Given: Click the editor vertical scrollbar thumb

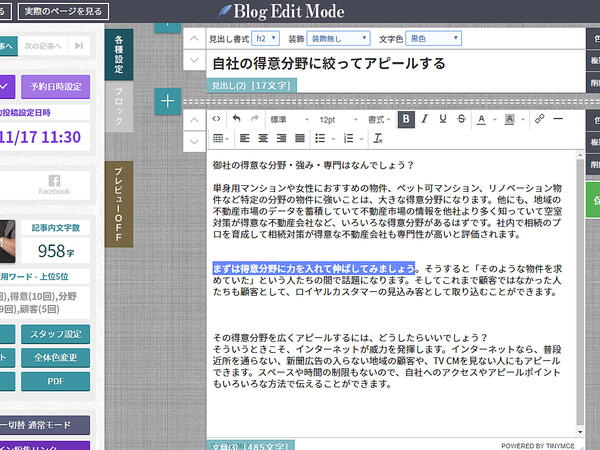Looking at the screenshot, I should (x=580, y=292).
